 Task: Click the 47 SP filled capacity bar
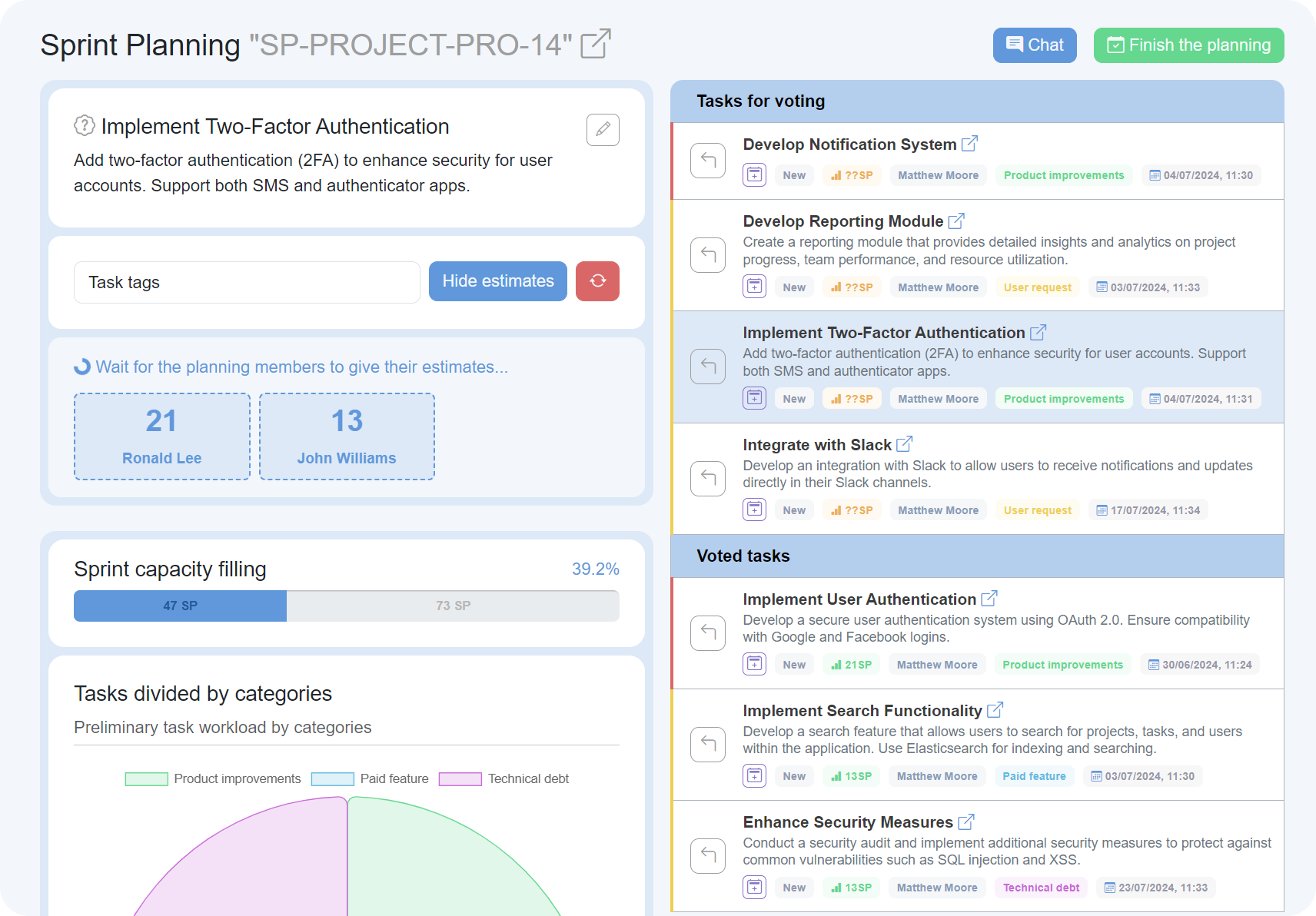coord(180,606)
